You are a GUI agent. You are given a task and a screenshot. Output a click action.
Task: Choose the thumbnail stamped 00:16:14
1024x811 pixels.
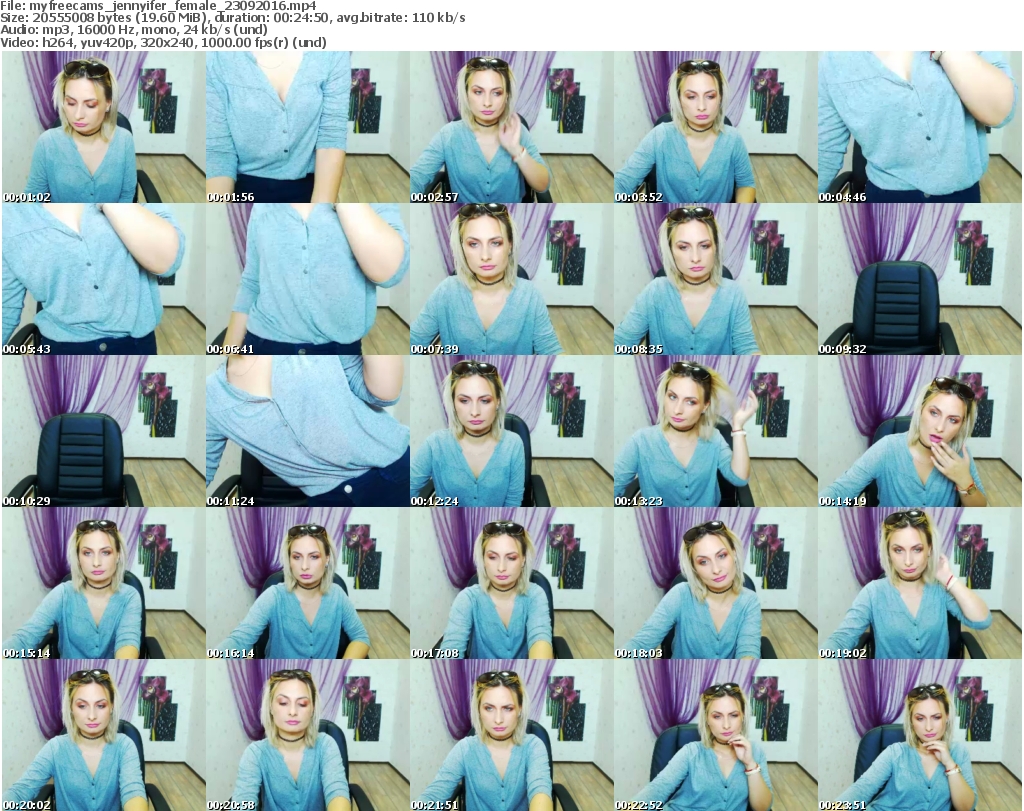[308, 583]
